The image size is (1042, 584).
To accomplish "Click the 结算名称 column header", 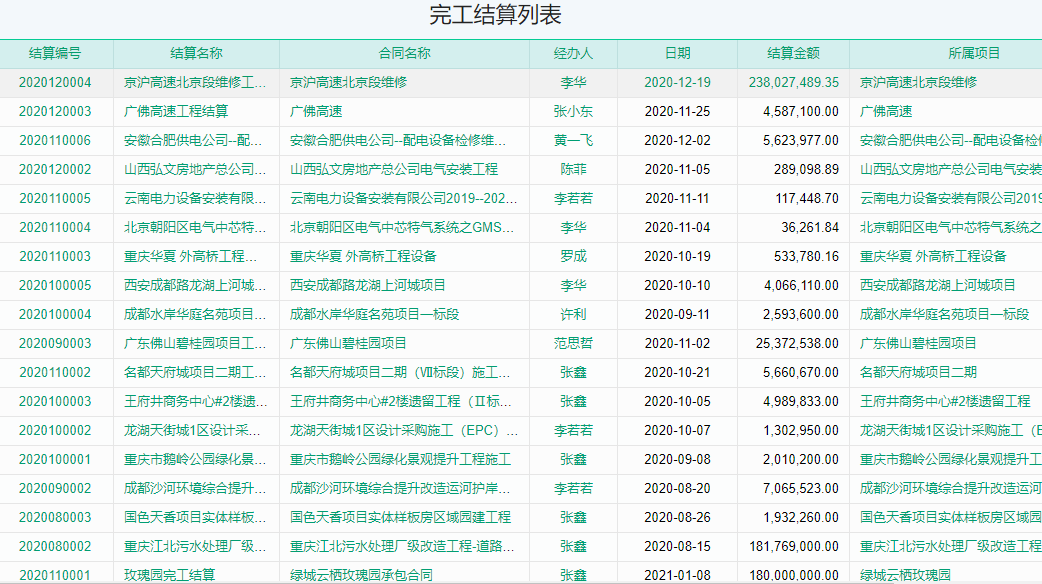I will coord(196,54).
